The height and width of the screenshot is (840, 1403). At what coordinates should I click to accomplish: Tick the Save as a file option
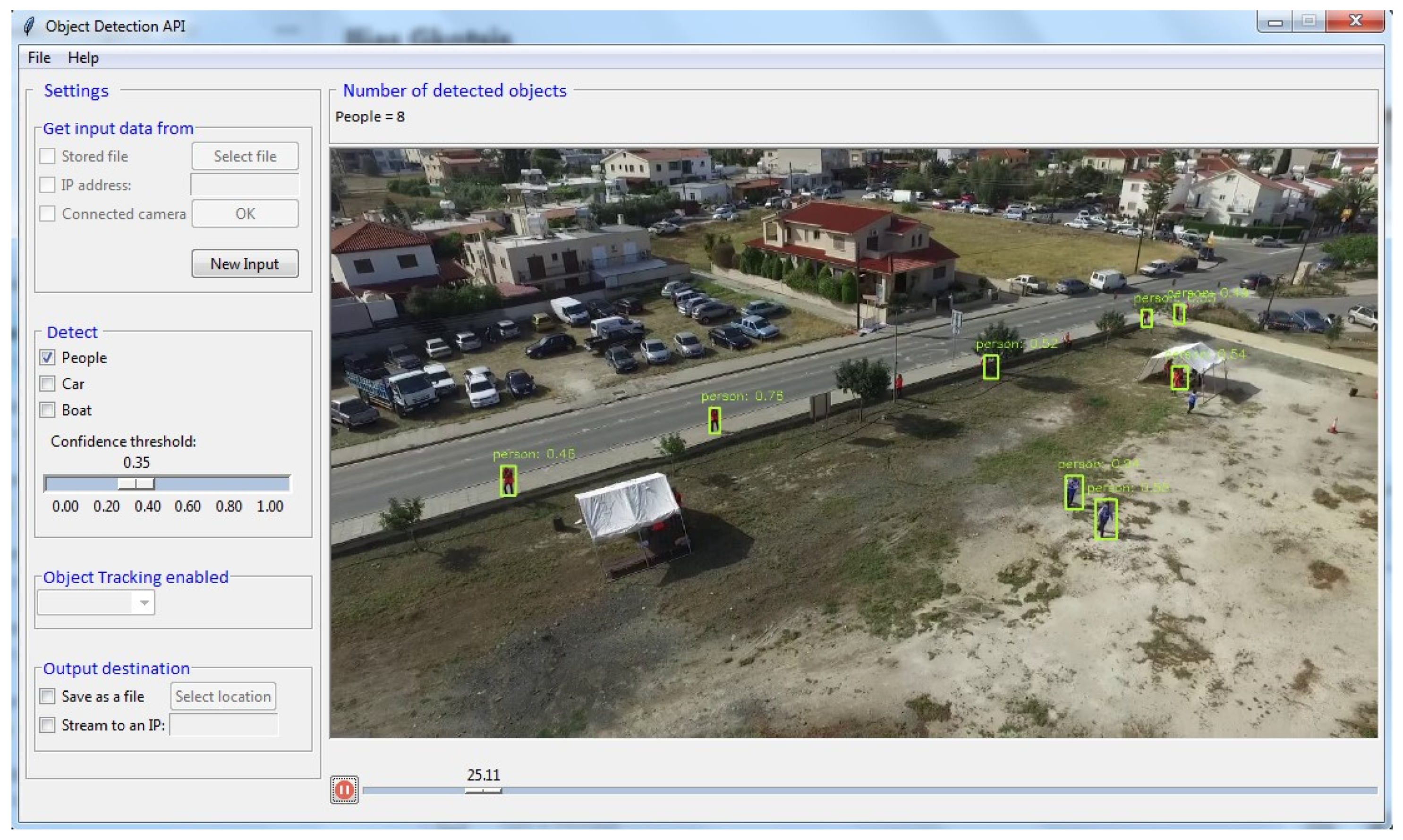pyautogui.click(x=48, y=696)
